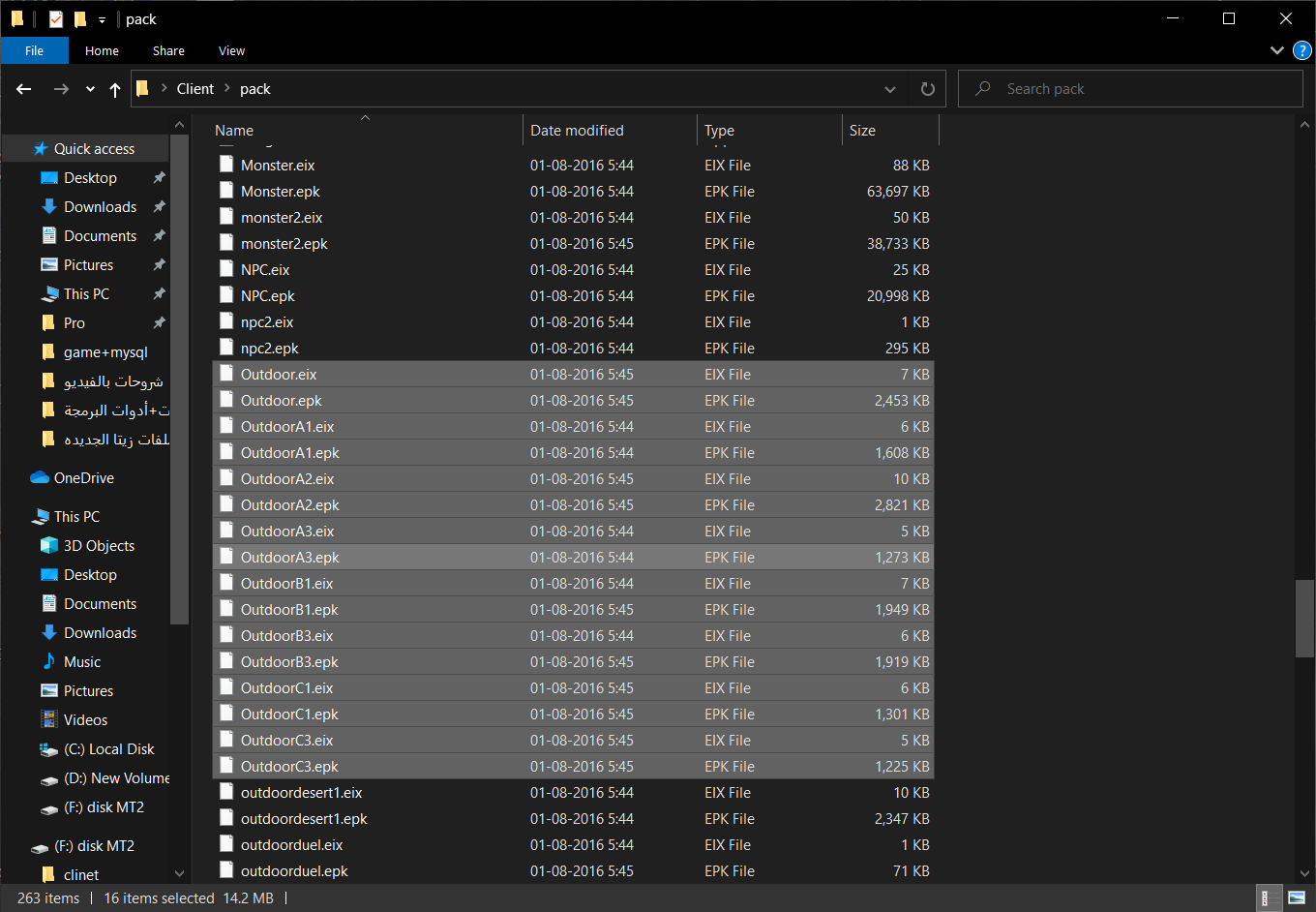Select the file name OutdoorC1.epk
The height and width of the screenshot is (912, 1316).
pos(289,714)
